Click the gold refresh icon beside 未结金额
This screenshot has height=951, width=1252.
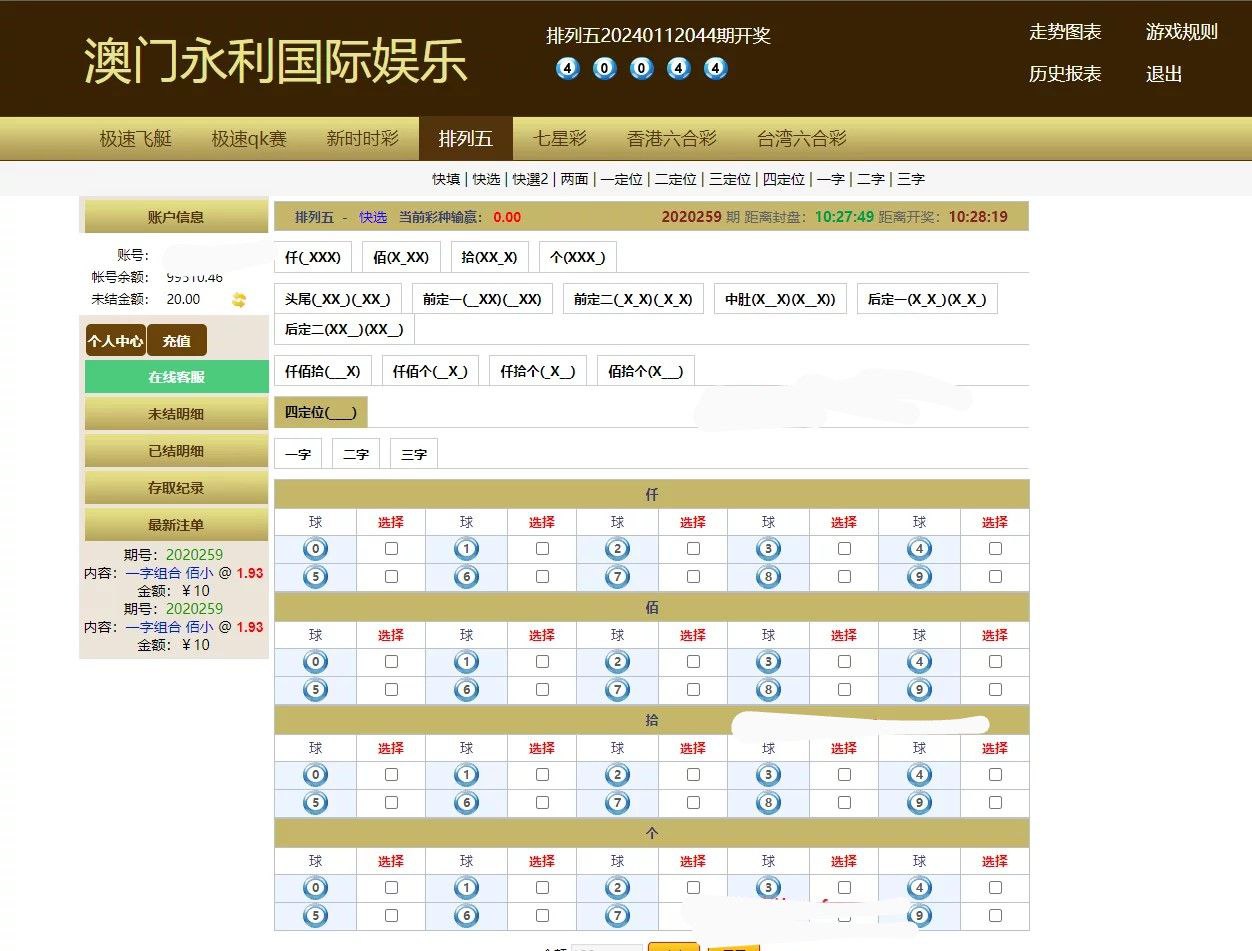point(239,300)
